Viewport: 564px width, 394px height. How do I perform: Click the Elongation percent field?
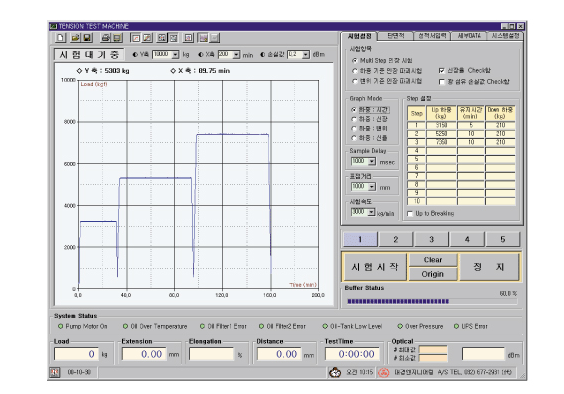pyautogui.click(x=212, y=354)
